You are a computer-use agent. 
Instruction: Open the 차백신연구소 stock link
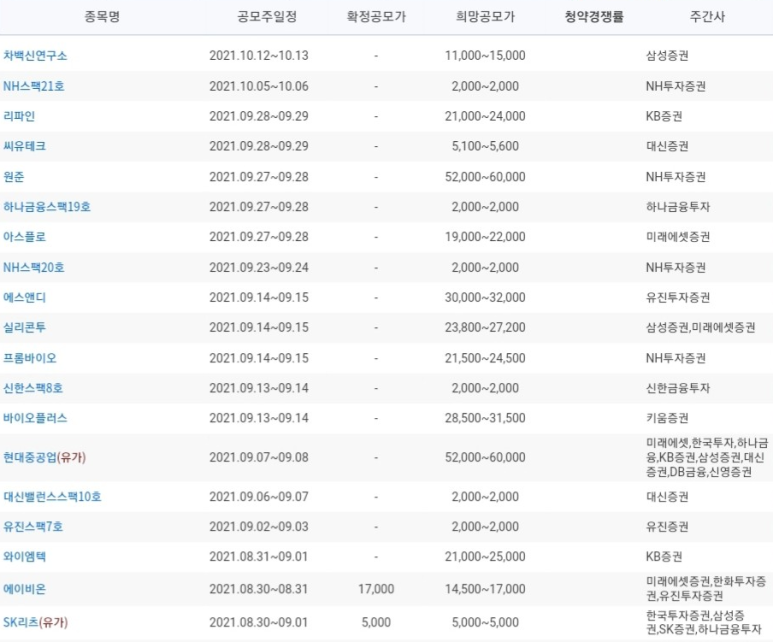pyautogui.click(x=35, y=55)
